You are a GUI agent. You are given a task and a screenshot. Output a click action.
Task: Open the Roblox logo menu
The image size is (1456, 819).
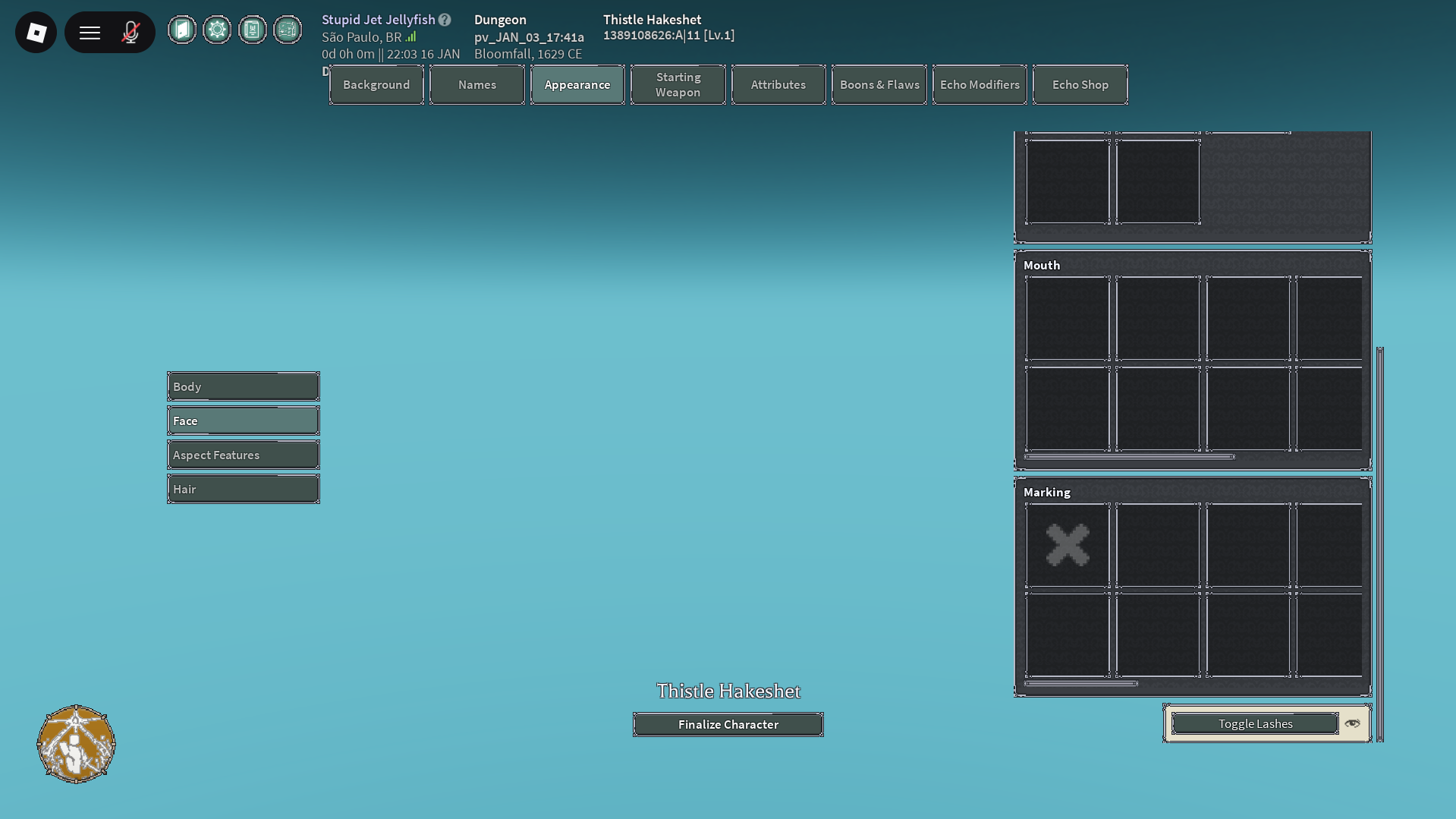coord(36,32)
